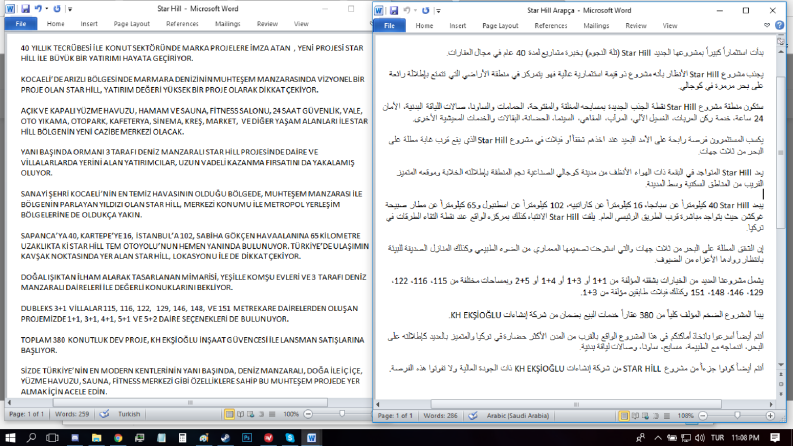Switch Arapça window to Draft view
The width and height of the screenshot is (793, 446).
click(x=667, y=416)
